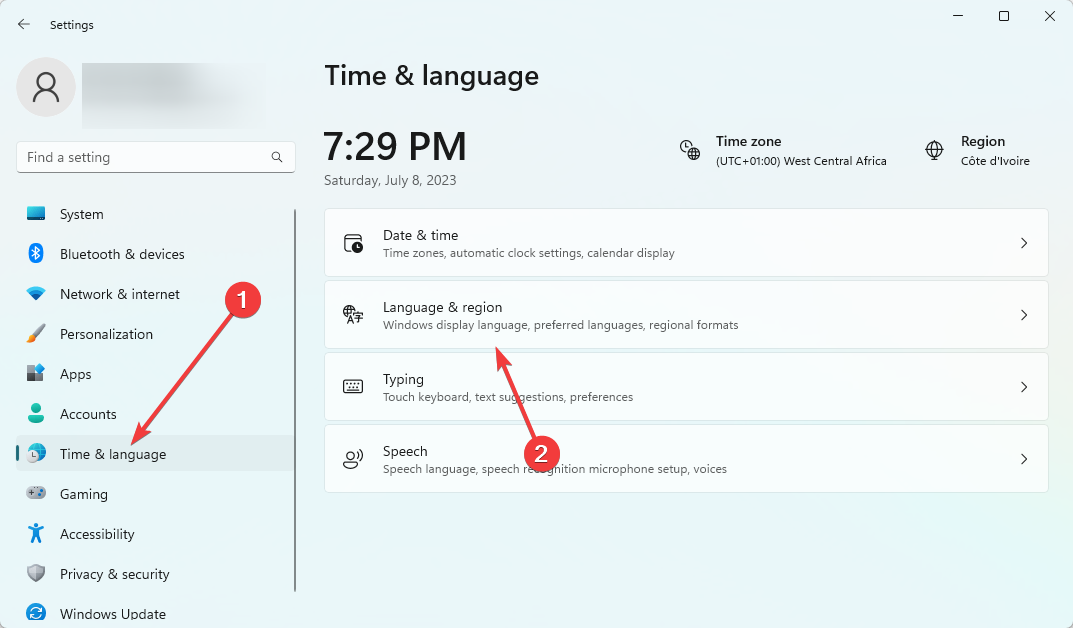The width and height of the screenshot is (1073, 628).
Task: Open the Speech settings card
Action: (686, 458)
